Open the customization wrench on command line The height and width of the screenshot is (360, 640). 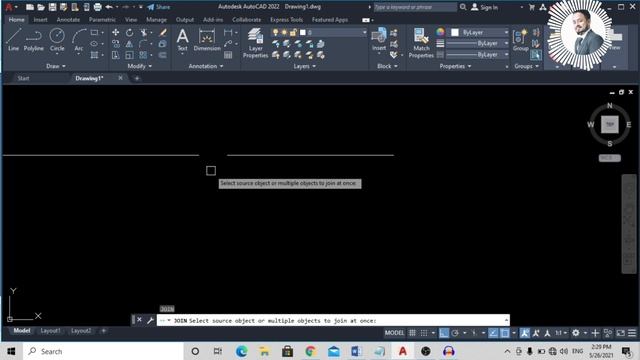(150, 320)
